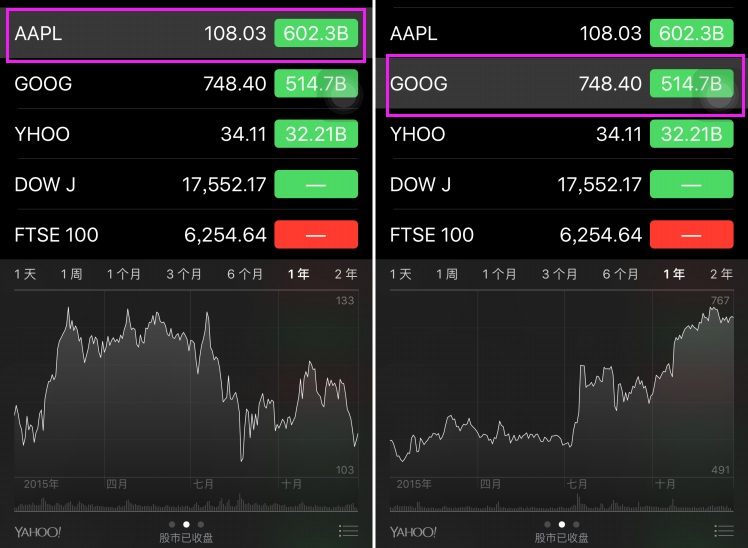Image resolution: width=748 pixels, height=548 pixels.
Task: Open the stock list icon in left panel
Action: (348, 530)
